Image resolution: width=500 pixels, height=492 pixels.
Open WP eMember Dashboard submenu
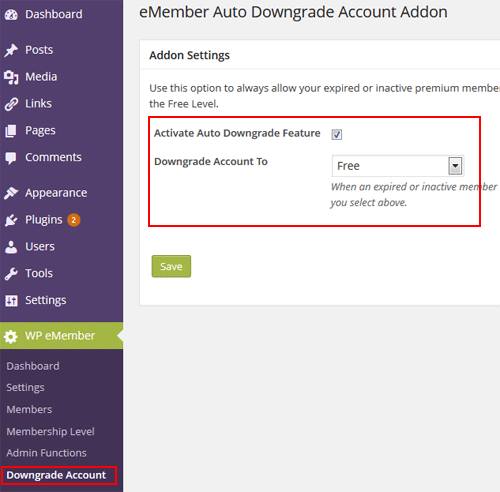click(x=33, y=366)
